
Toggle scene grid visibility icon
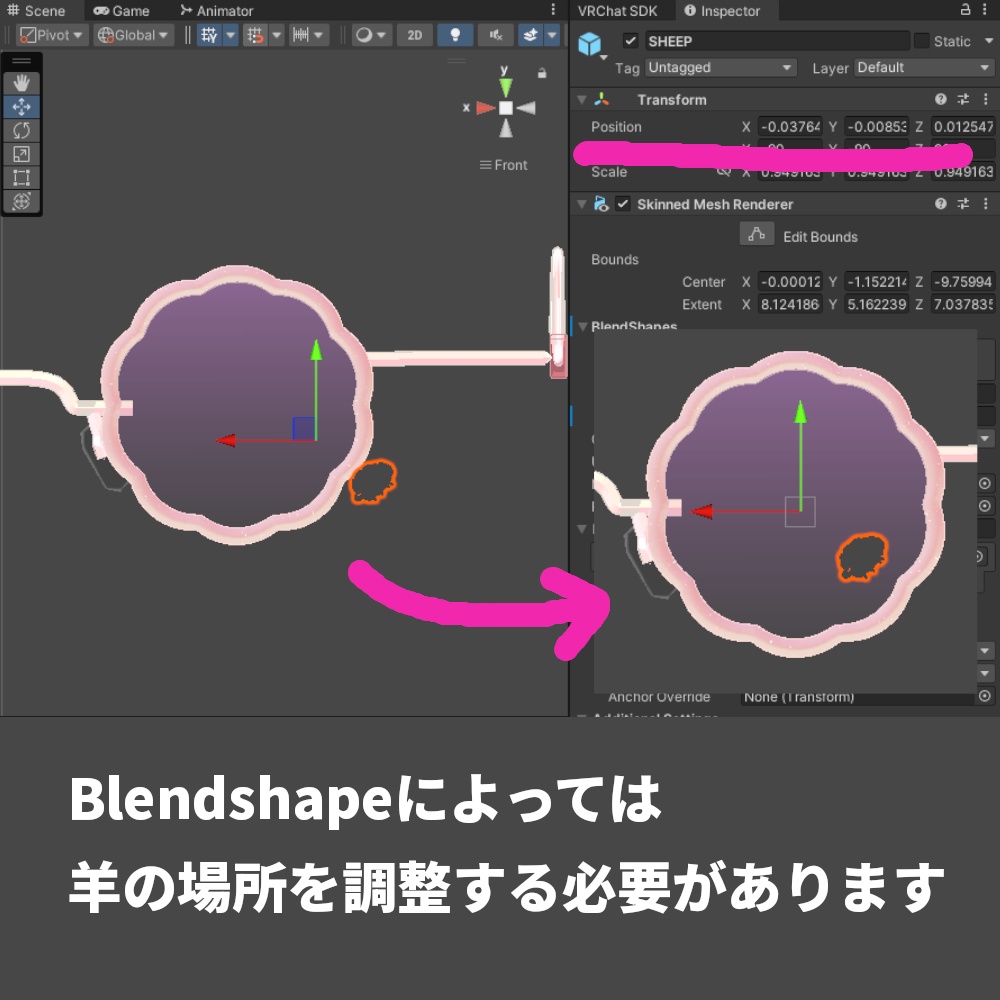pyautogui.click(x=209, y=35)
